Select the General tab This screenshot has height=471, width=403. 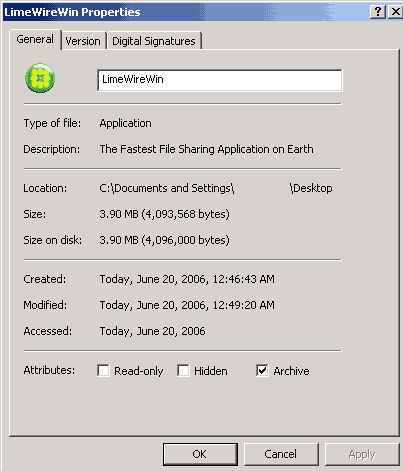click(x=35, y=39)
